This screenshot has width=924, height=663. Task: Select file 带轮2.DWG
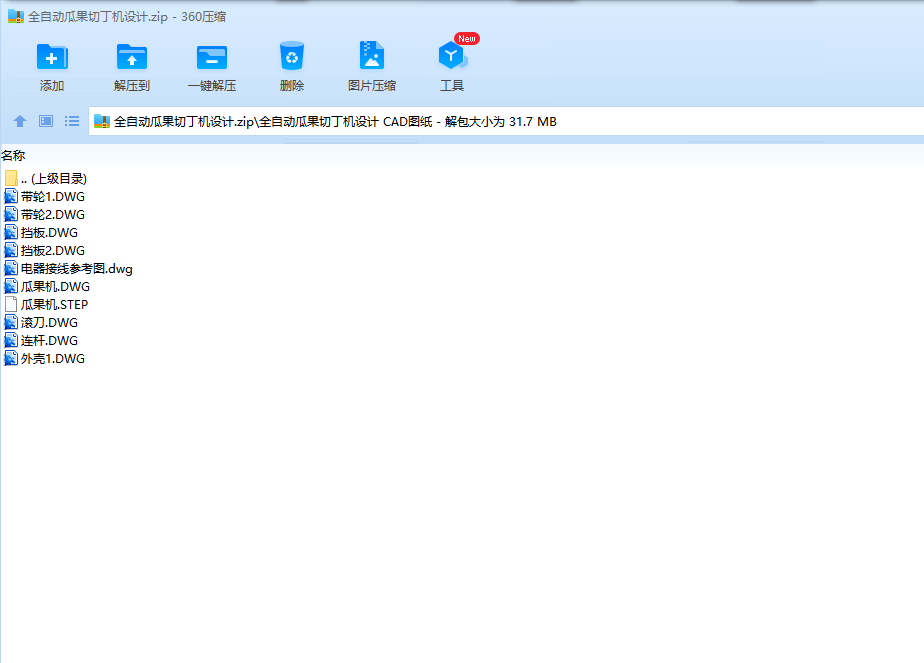45,215
